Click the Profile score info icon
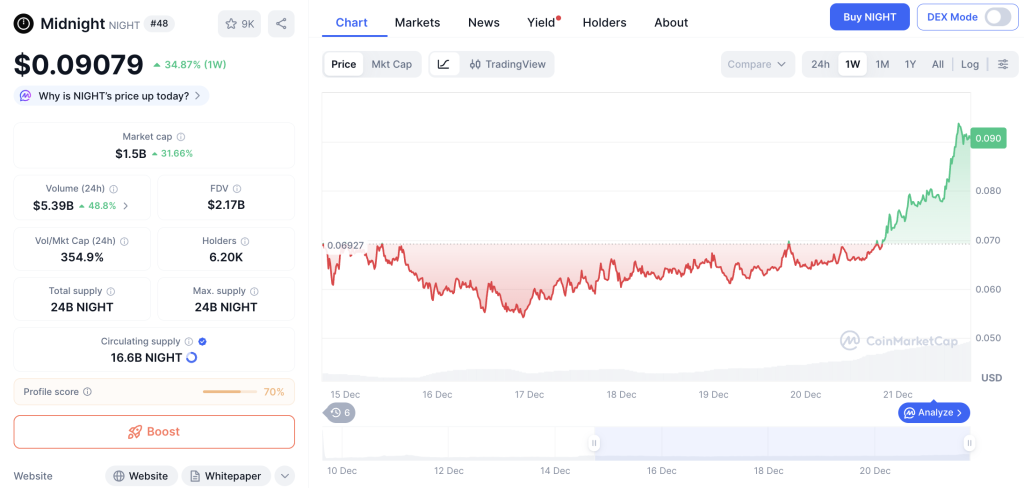The image size is (1024, 488). coord(88,392)
